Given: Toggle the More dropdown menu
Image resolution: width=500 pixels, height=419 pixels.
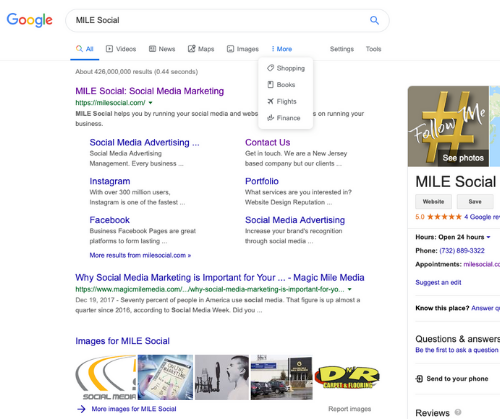Looking at the screenshot, I should tap(282, 49).
